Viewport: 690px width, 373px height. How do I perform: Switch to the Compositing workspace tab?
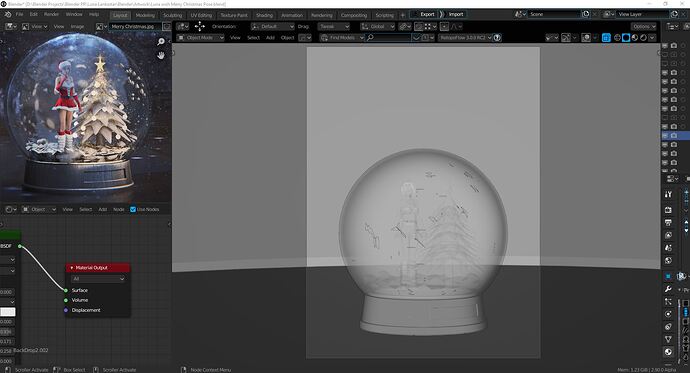pos(353,15)
